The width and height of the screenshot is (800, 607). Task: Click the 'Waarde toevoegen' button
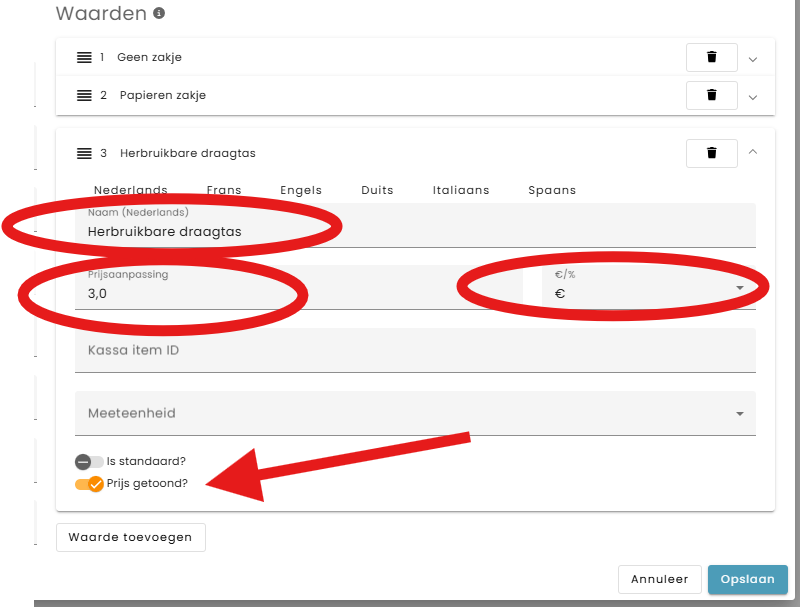(x=131, y=537)
